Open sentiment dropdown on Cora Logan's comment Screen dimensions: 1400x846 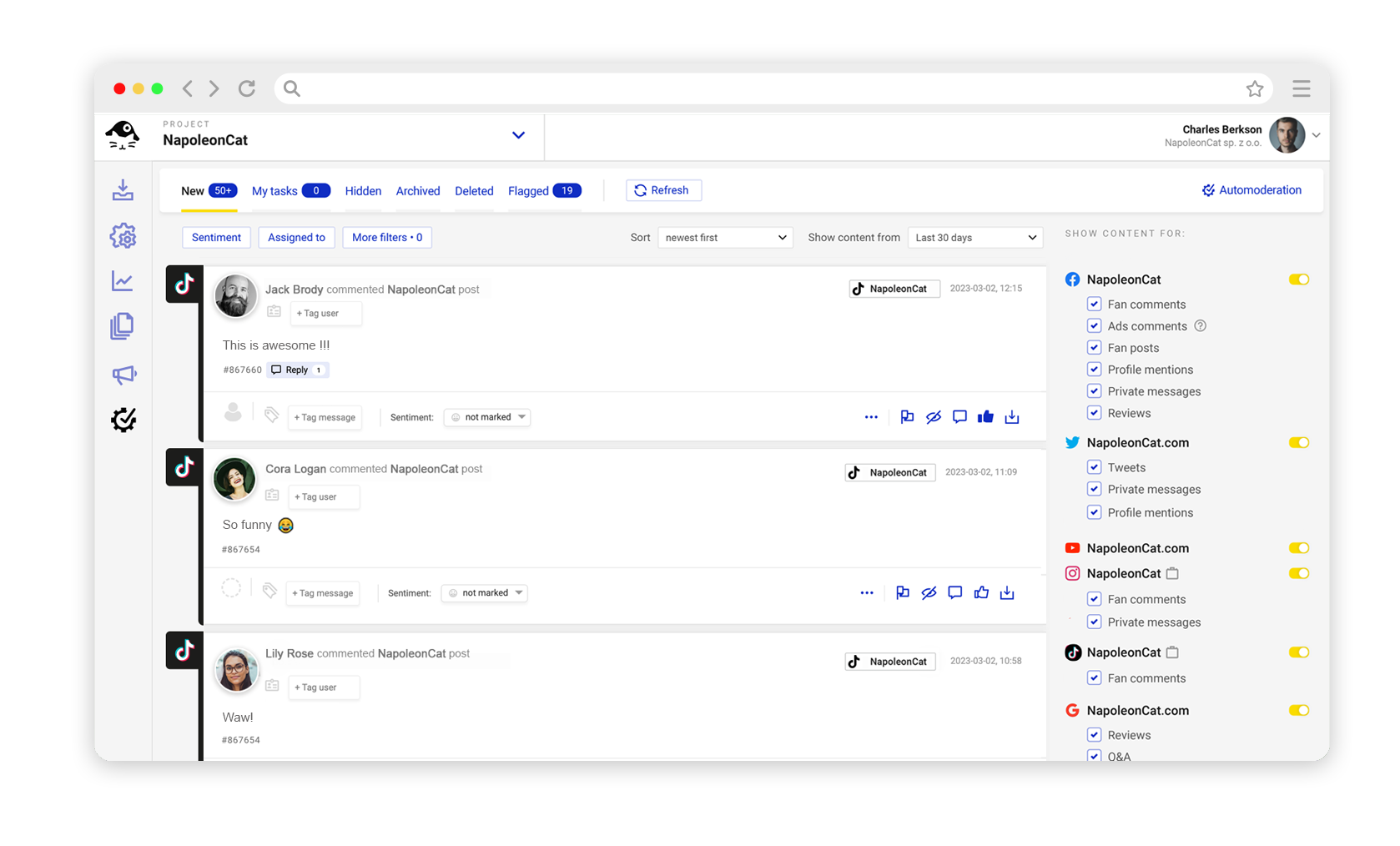(x=485, y=593)
